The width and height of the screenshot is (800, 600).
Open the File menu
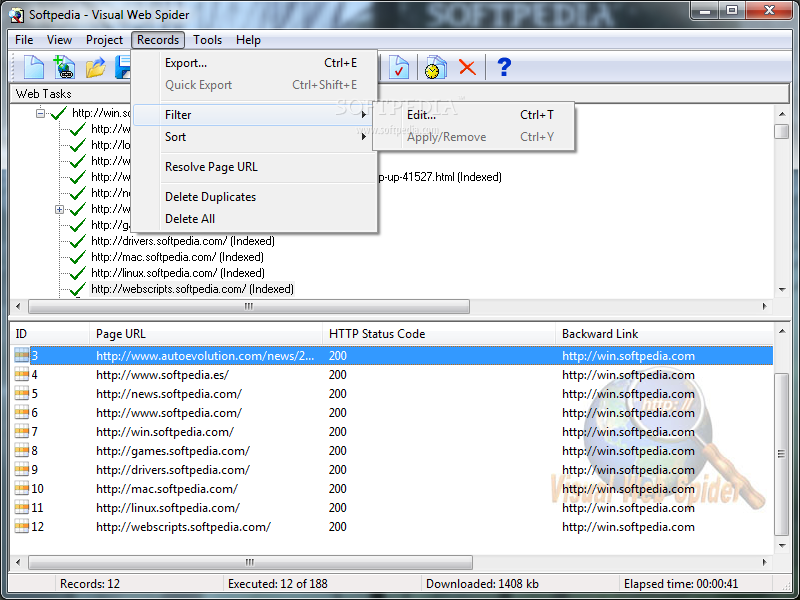pyautogui.click(x=24, y=40)
